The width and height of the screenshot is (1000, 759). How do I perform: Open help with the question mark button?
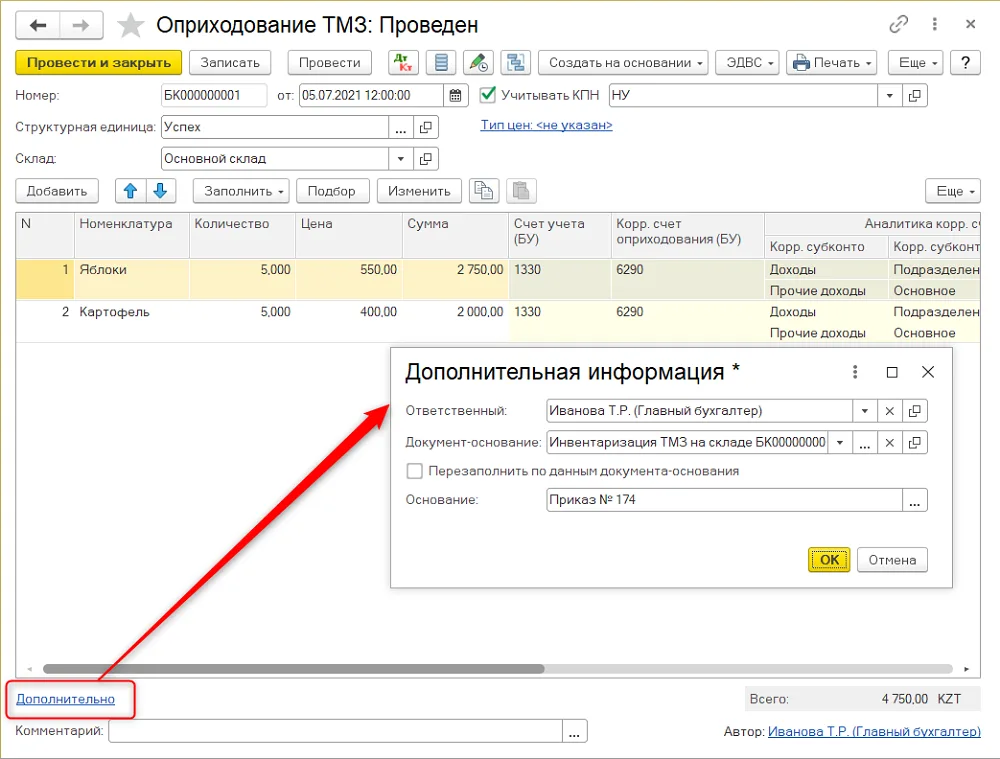click(x=965, y=63)
